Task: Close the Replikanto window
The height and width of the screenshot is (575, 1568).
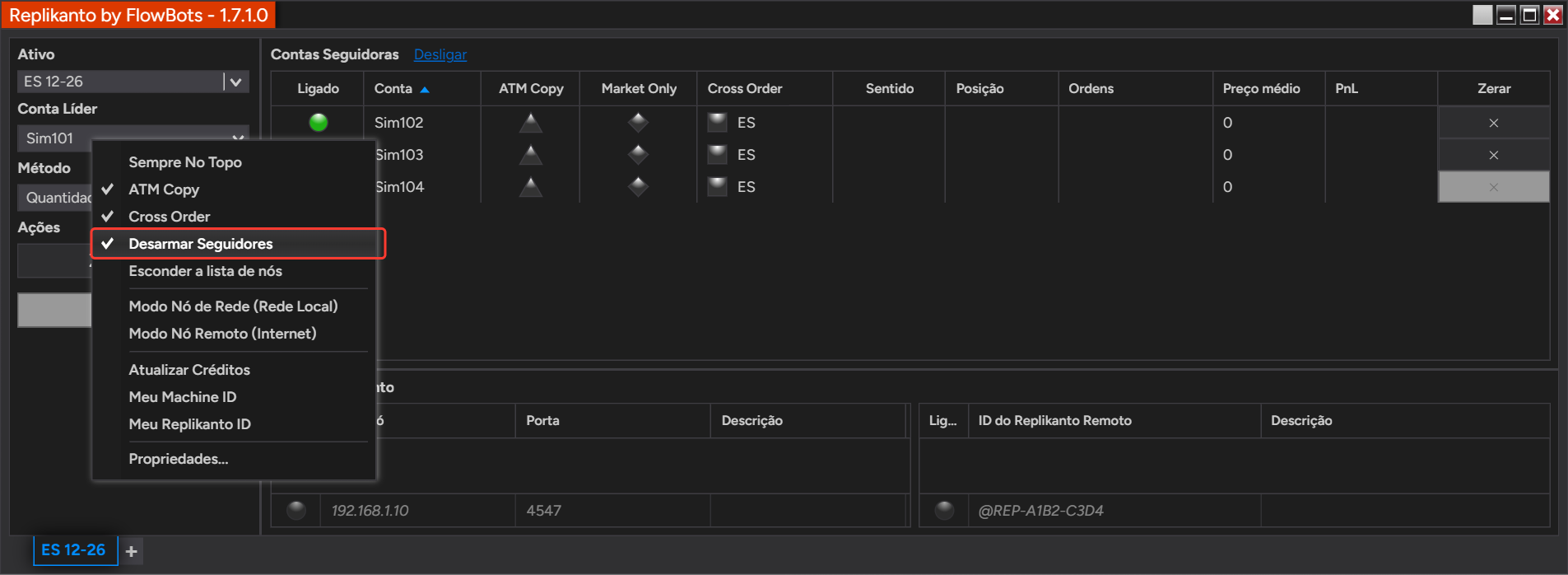Action: pyautogui.click(x=1552, y=15)
